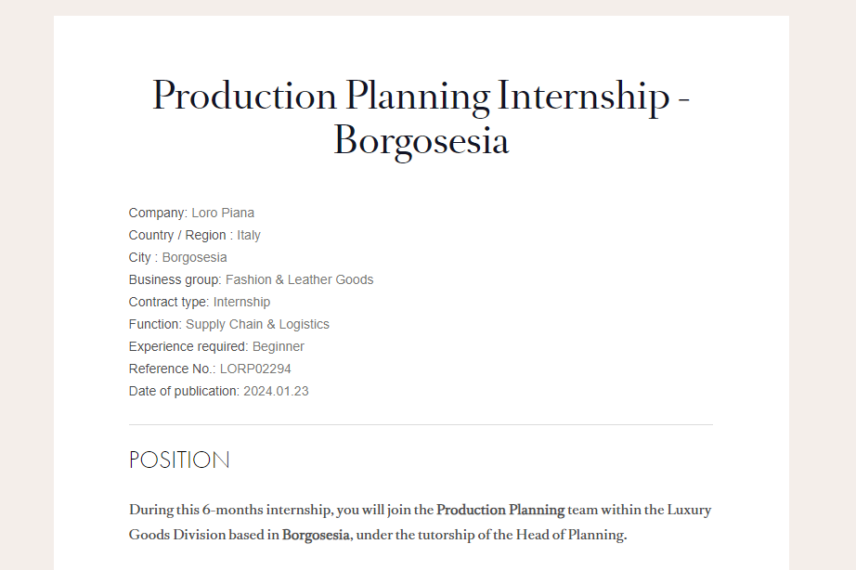The width and height of the screenshot is (856, 570).
Task: Click the Borgosesia city value
Action: 194,258
